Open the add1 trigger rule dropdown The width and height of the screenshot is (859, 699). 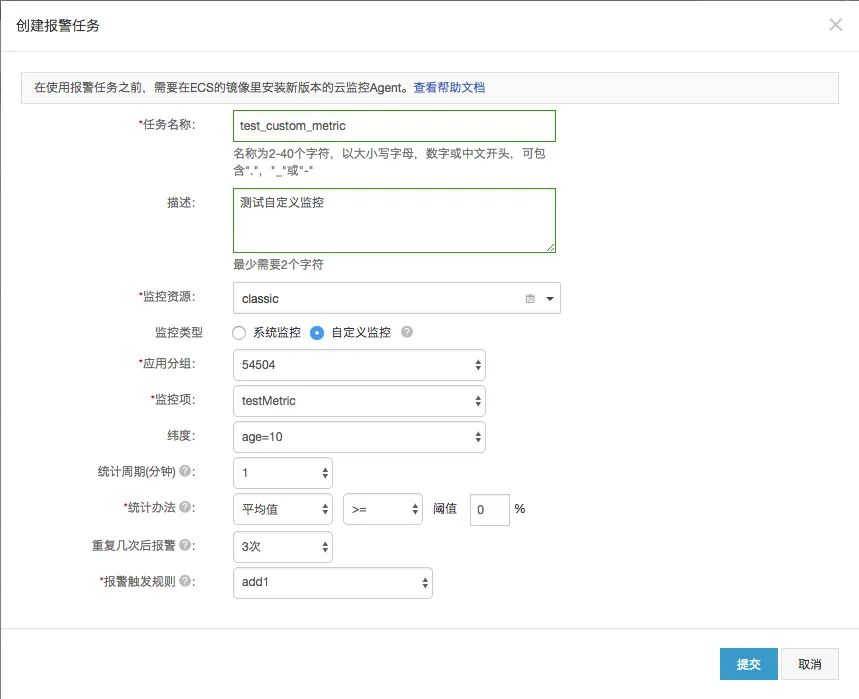[333, 583]
